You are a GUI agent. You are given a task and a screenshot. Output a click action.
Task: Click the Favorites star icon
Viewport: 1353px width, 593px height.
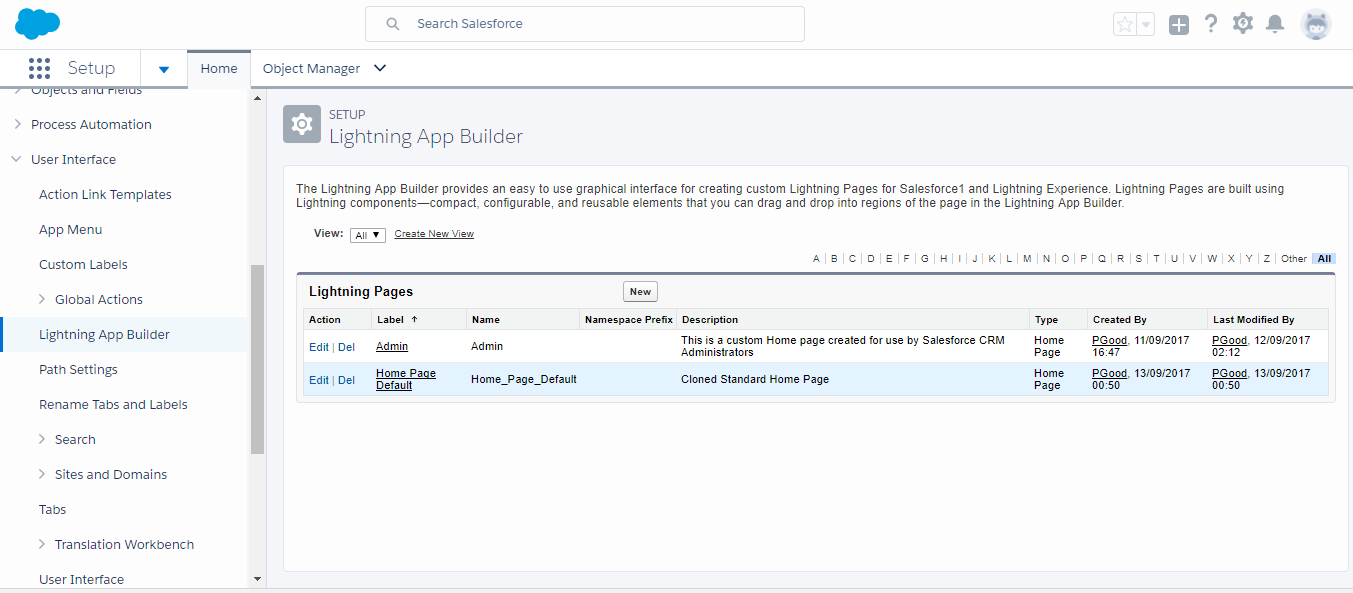click(1125, 24)
